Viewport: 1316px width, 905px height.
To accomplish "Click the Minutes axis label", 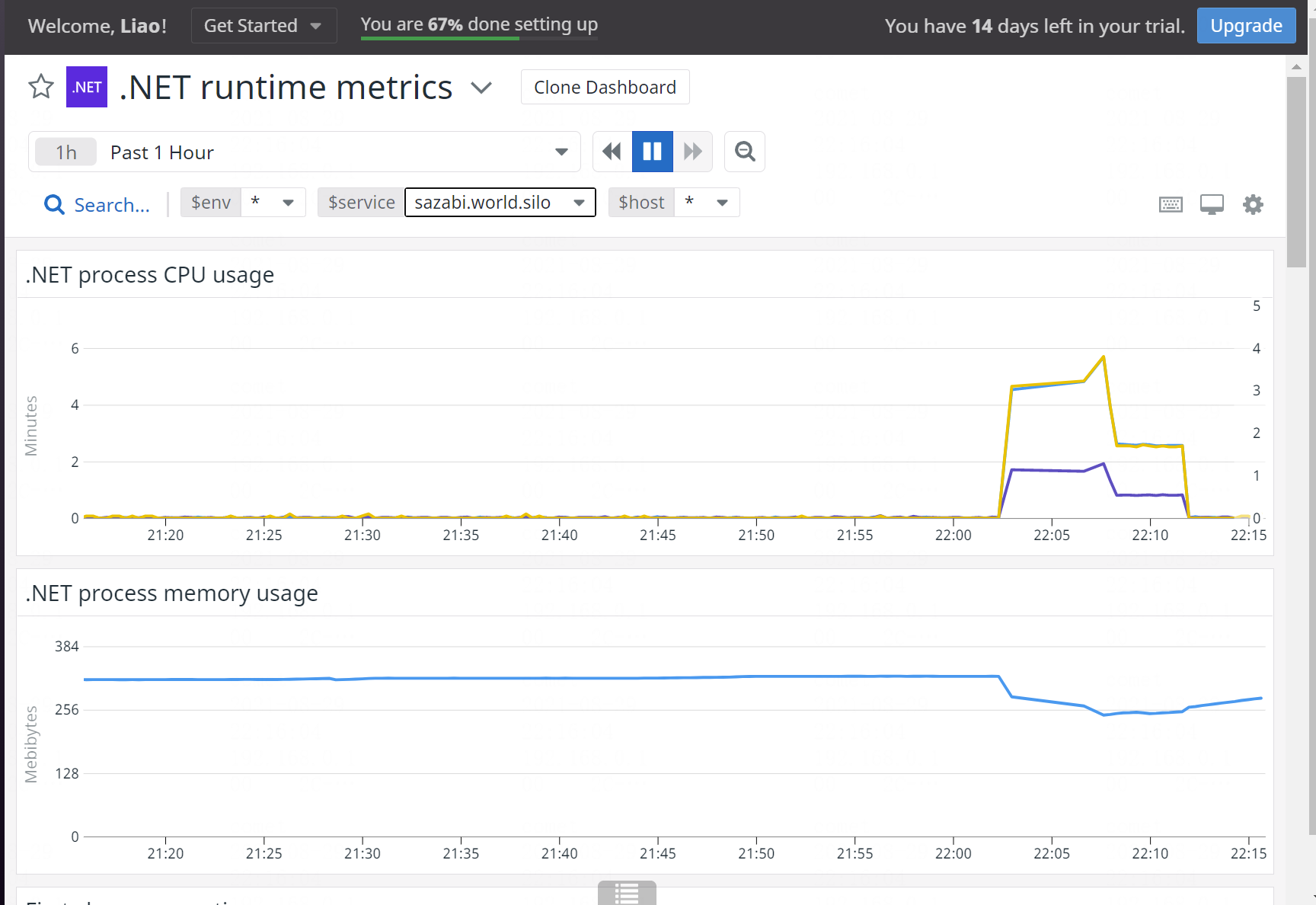I will (31, 426).
